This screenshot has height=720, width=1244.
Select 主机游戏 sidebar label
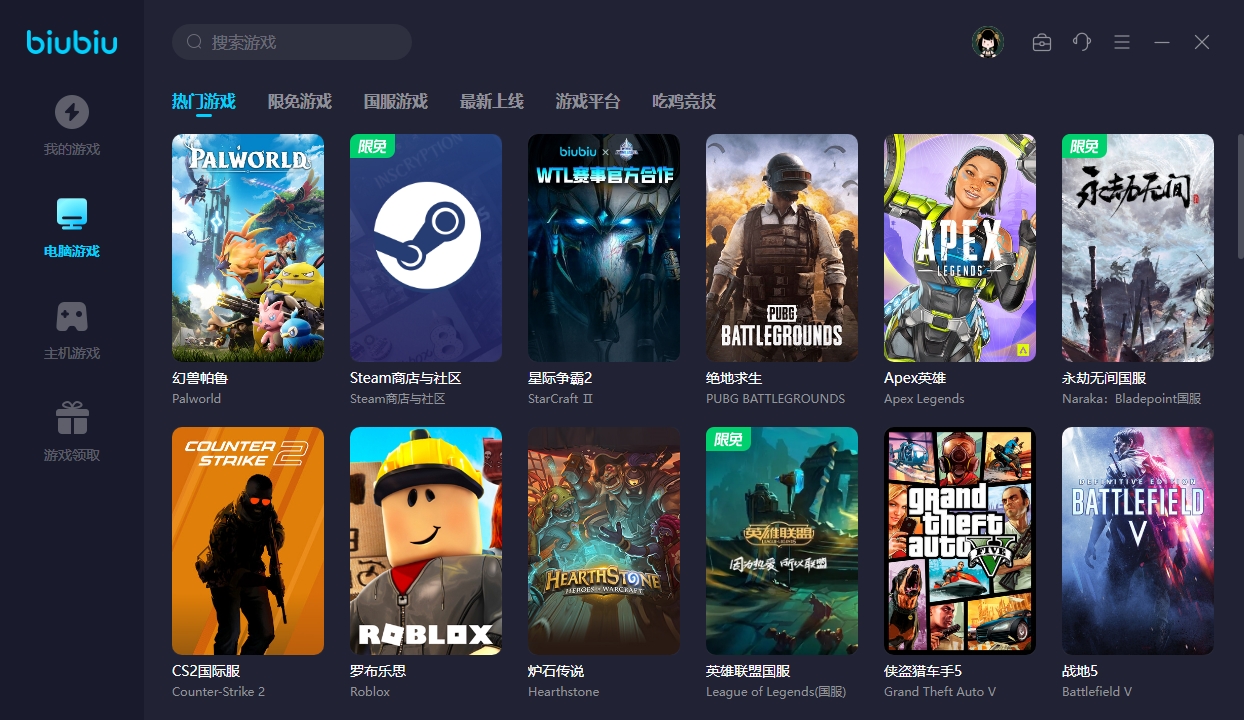tap(72, 354)
